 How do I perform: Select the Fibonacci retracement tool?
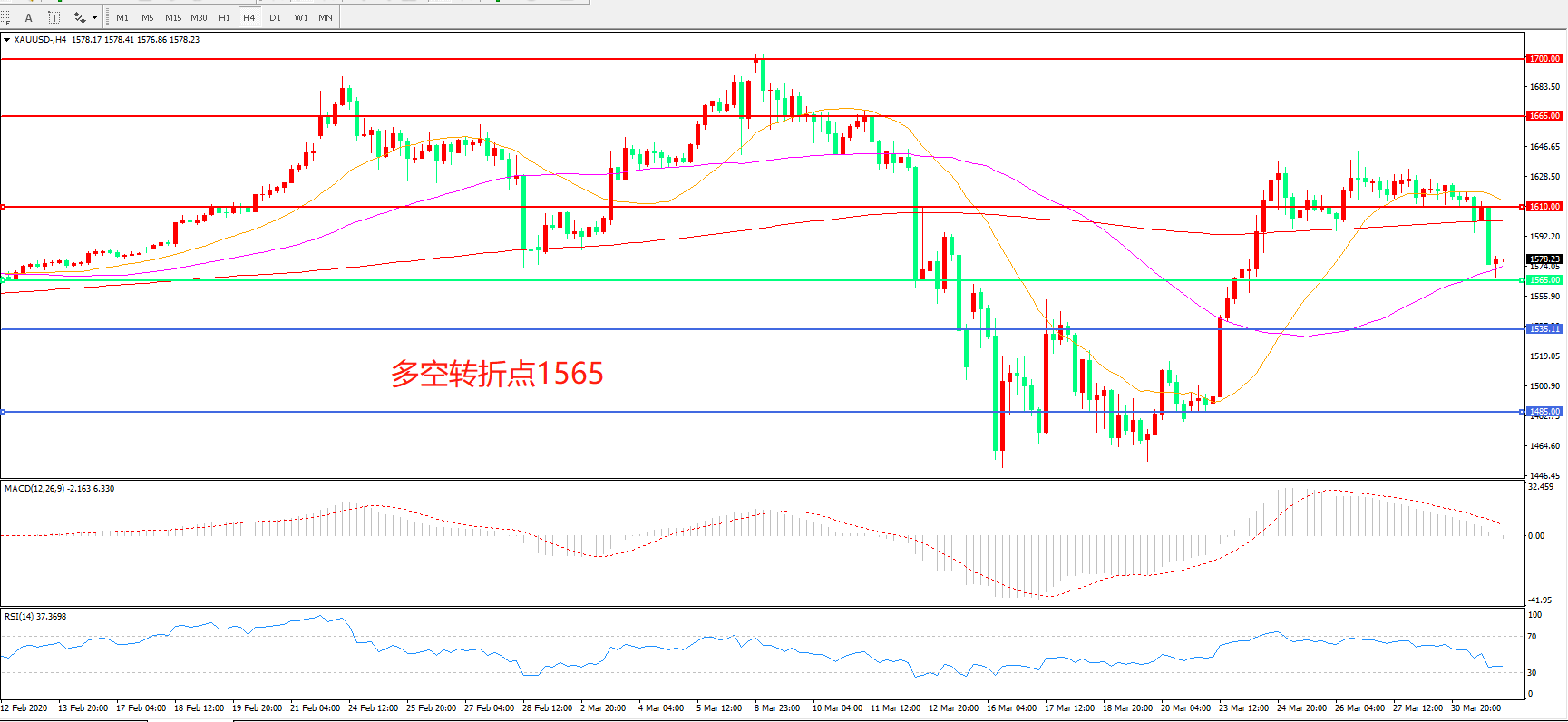click(6, 17)
